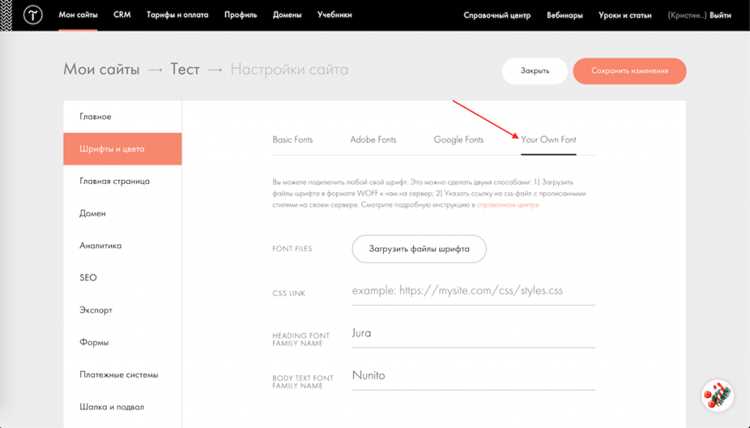Open Мои сайты in top navigation
Viewport: 750px width, 428px height.
[x=78, y=15]
